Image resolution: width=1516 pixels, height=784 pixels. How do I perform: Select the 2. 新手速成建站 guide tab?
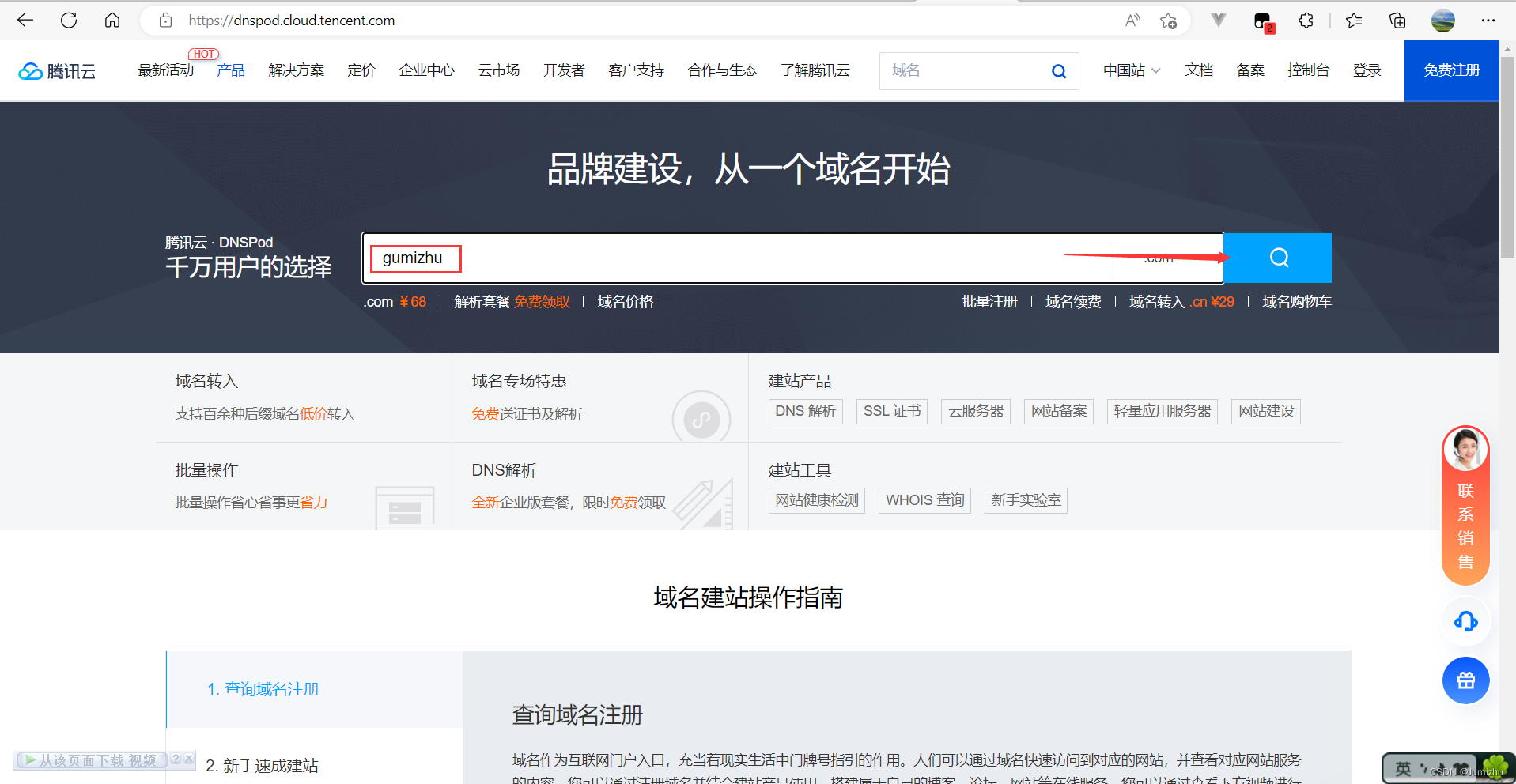tap(315, 765)
